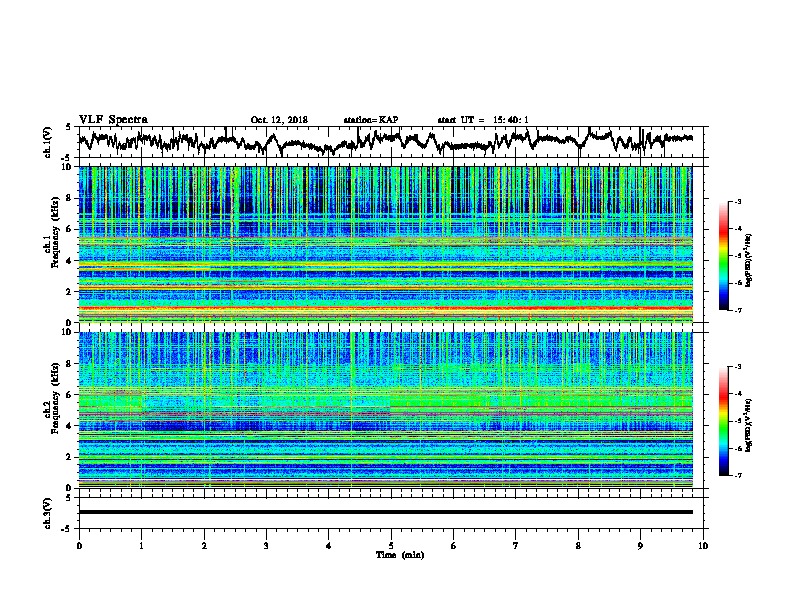Click the "5" tick on ch.1(V) axis
Viewport: 792px width, 612px height.
[68, 127]
